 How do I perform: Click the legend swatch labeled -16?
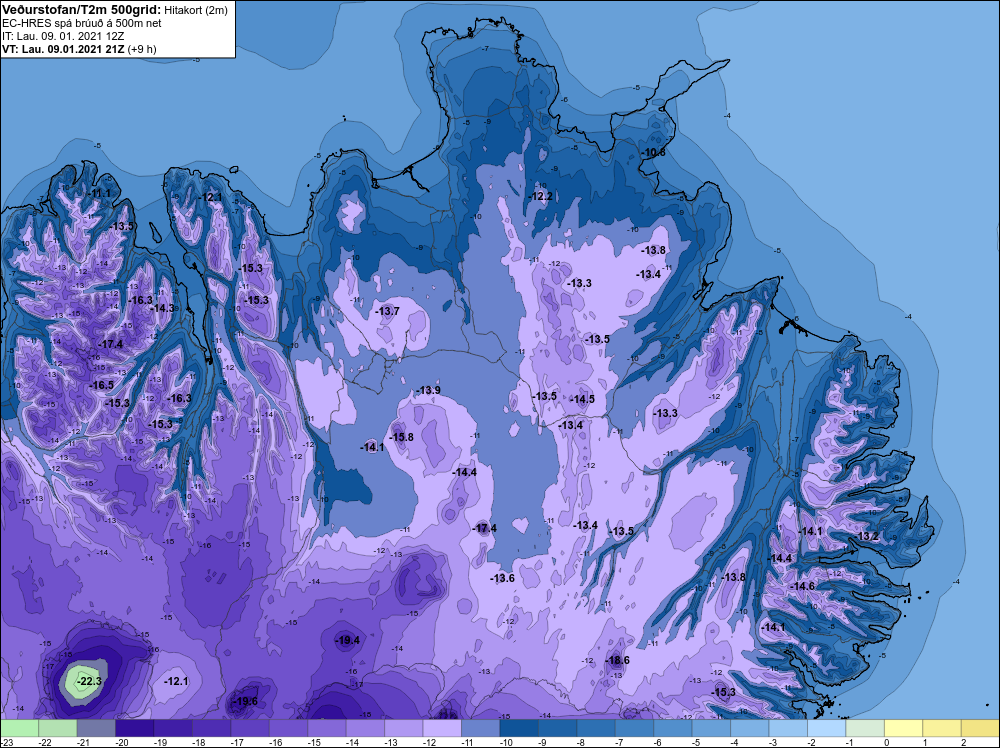288,729
